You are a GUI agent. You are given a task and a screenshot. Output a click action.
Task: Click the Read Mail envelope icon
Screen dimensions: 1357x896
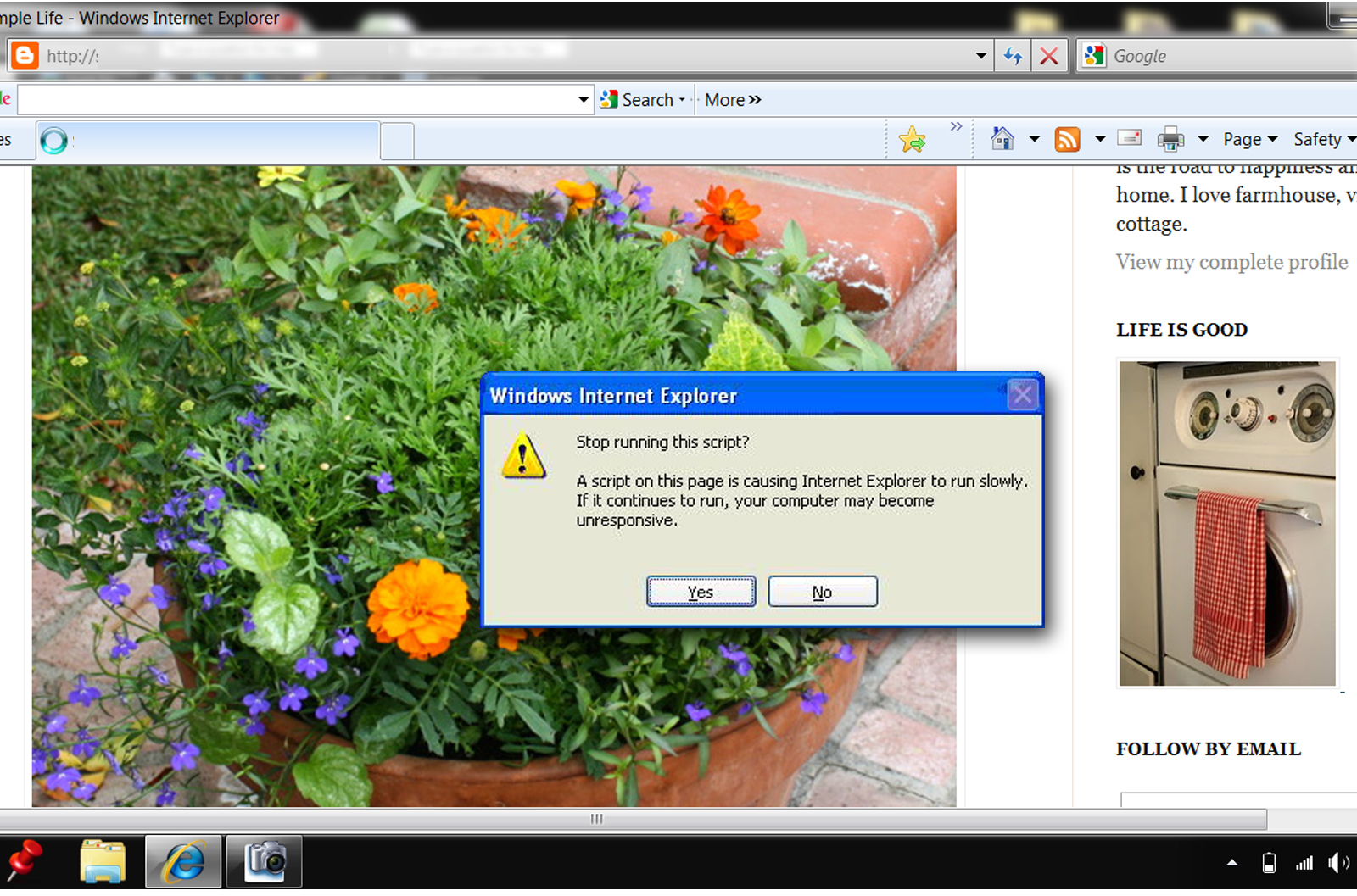tap(1130, 137)
